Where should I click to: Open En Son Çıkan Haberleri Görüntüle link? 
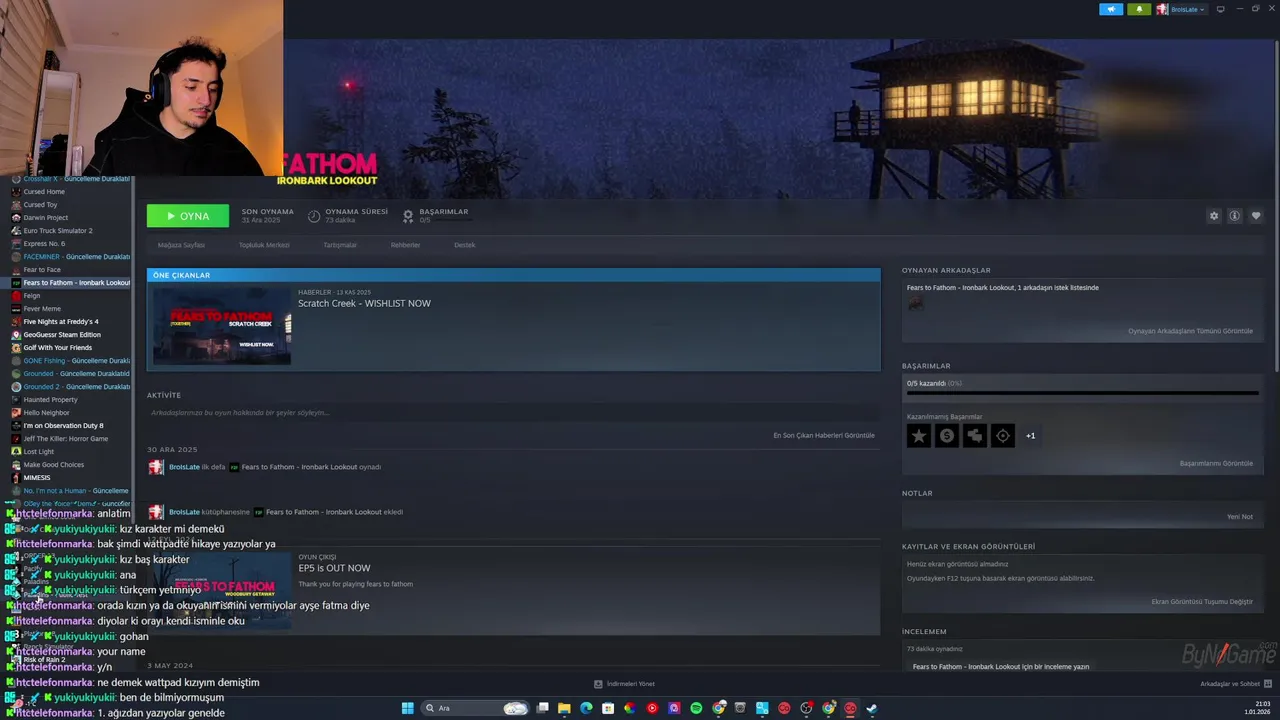click(824, 435)
